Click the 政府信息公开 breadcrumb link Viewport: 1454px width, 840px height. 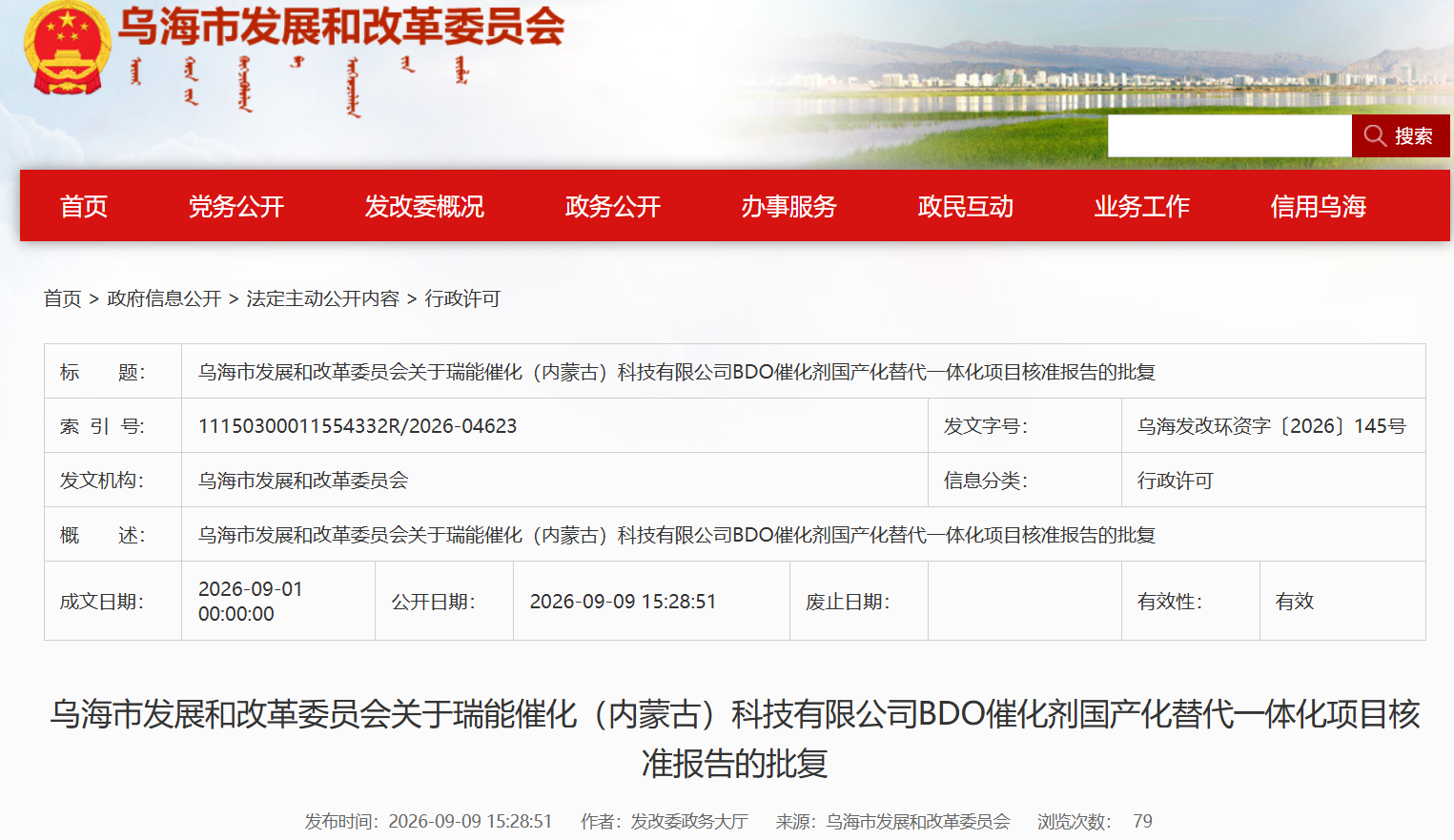click(x=164, y=298)
